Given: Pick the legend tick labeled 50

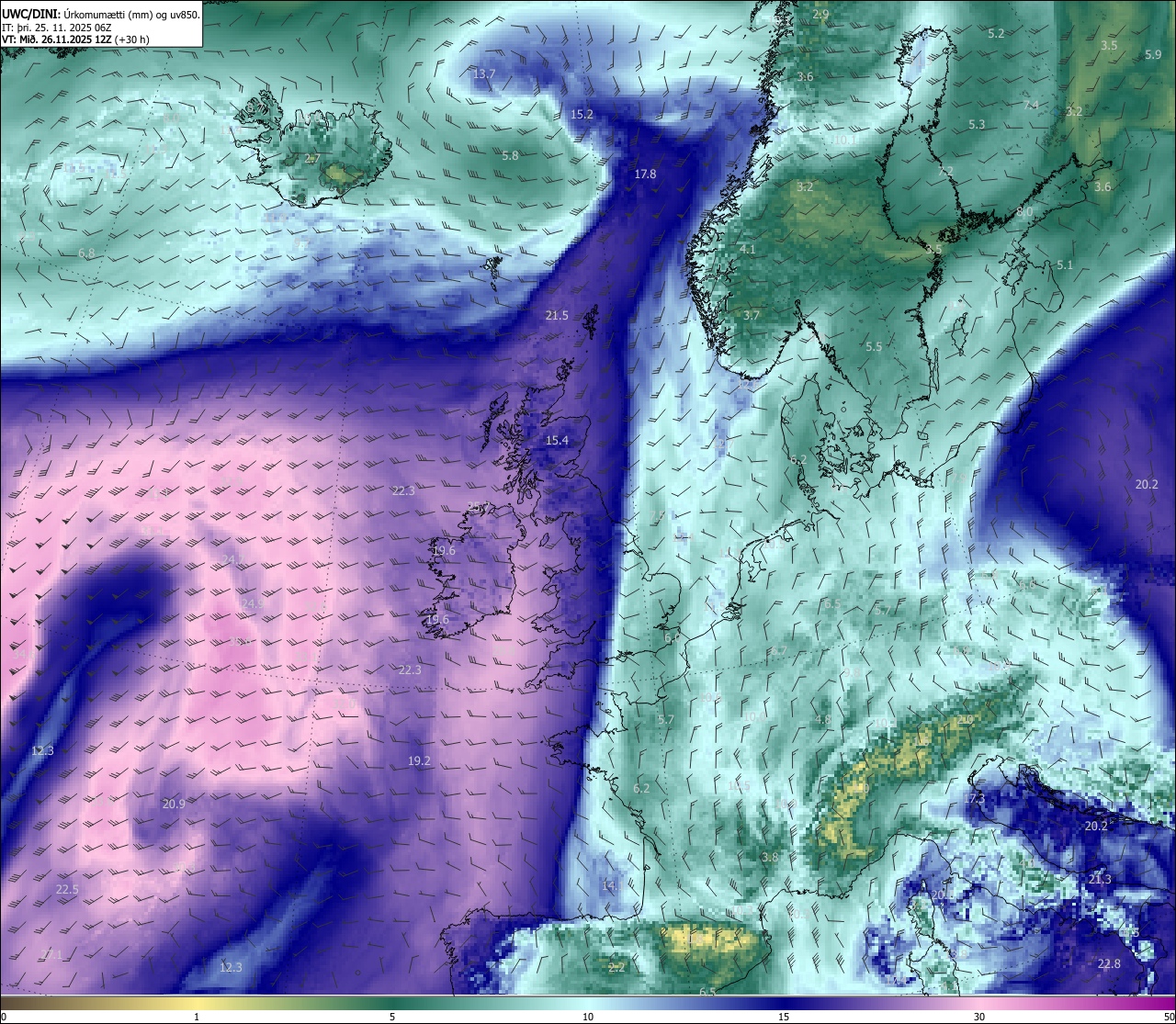Looking at the screenshot, I should [1169, 1017].
